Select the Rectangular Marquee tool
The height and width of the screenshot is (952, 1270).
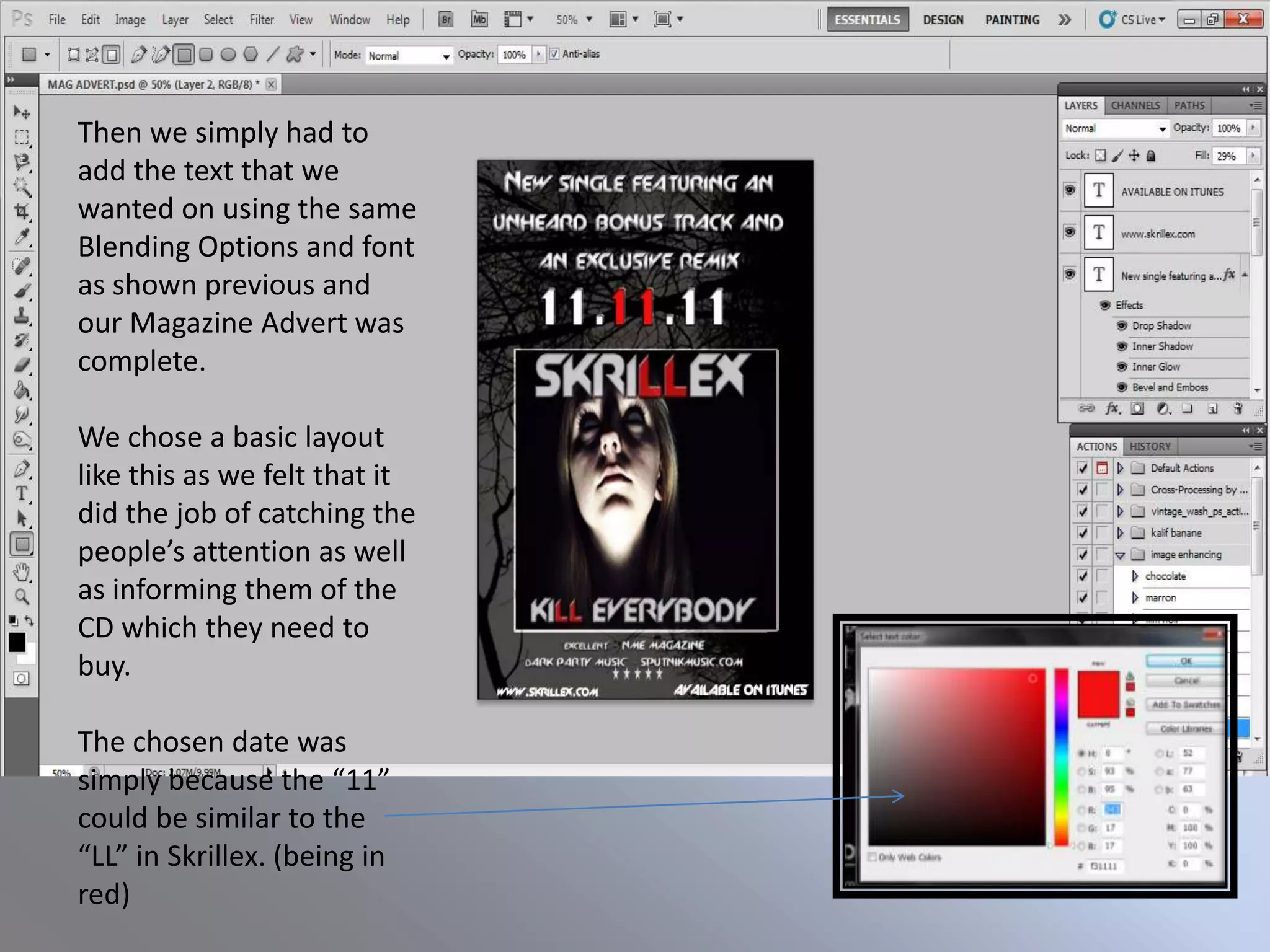(x=22, y=137)
